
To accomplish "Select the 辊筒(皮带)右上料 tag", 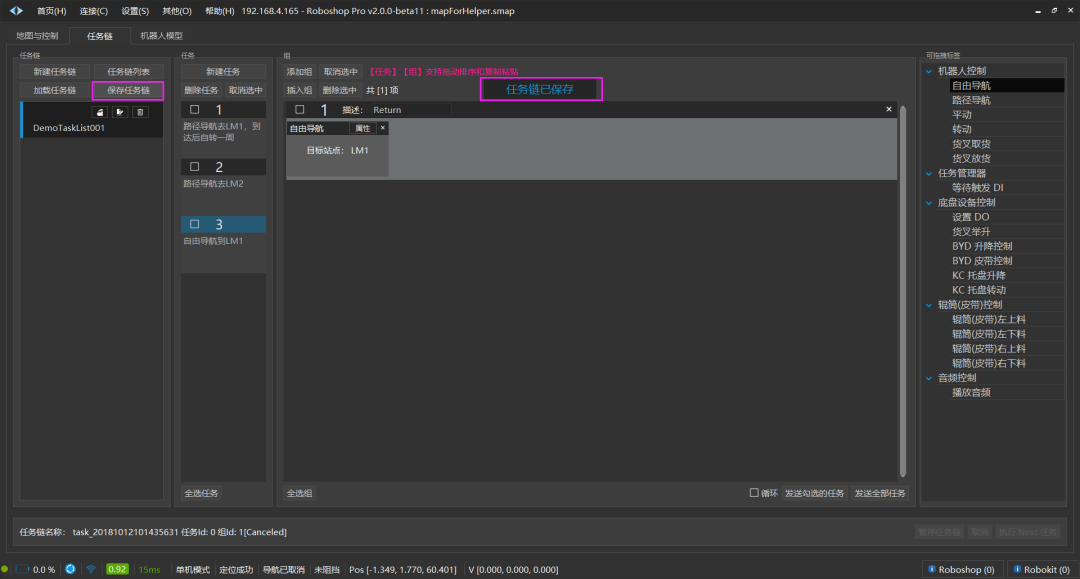I will [x=989, y=349].
